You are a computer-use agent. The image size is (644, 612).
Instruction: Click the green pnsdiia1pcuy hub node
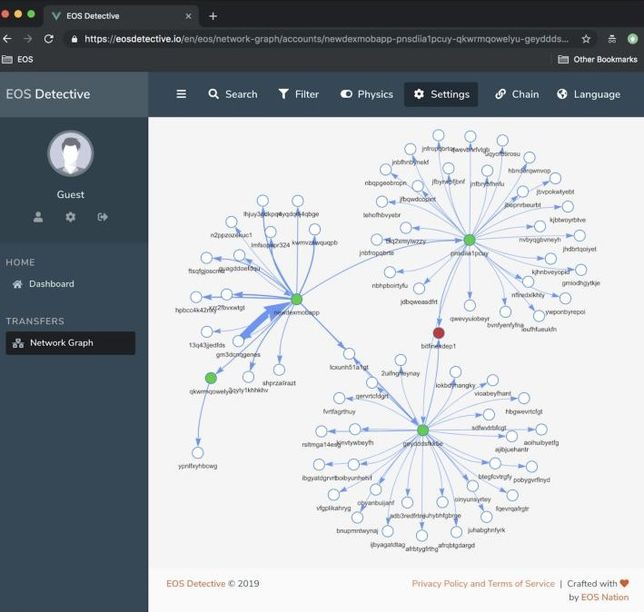[469, 240]
